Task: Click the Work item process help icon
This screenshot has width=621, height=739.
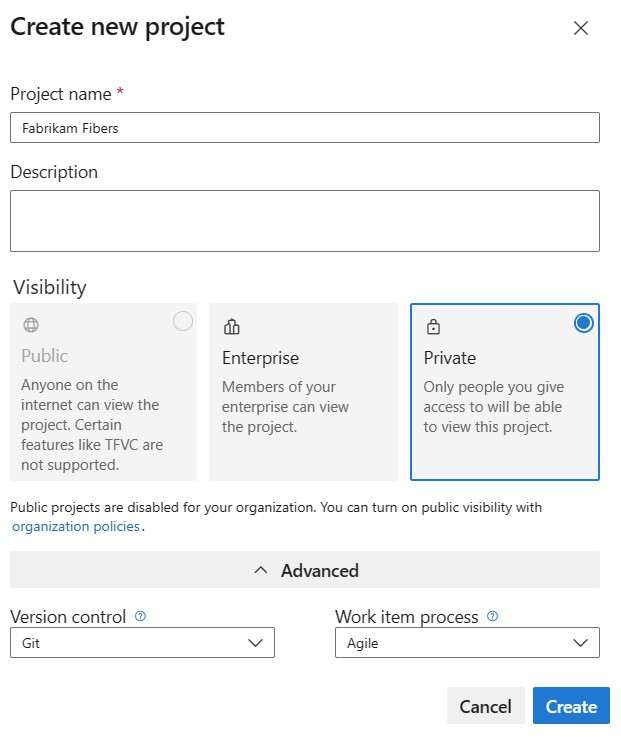Action: (x=492, y=617)
